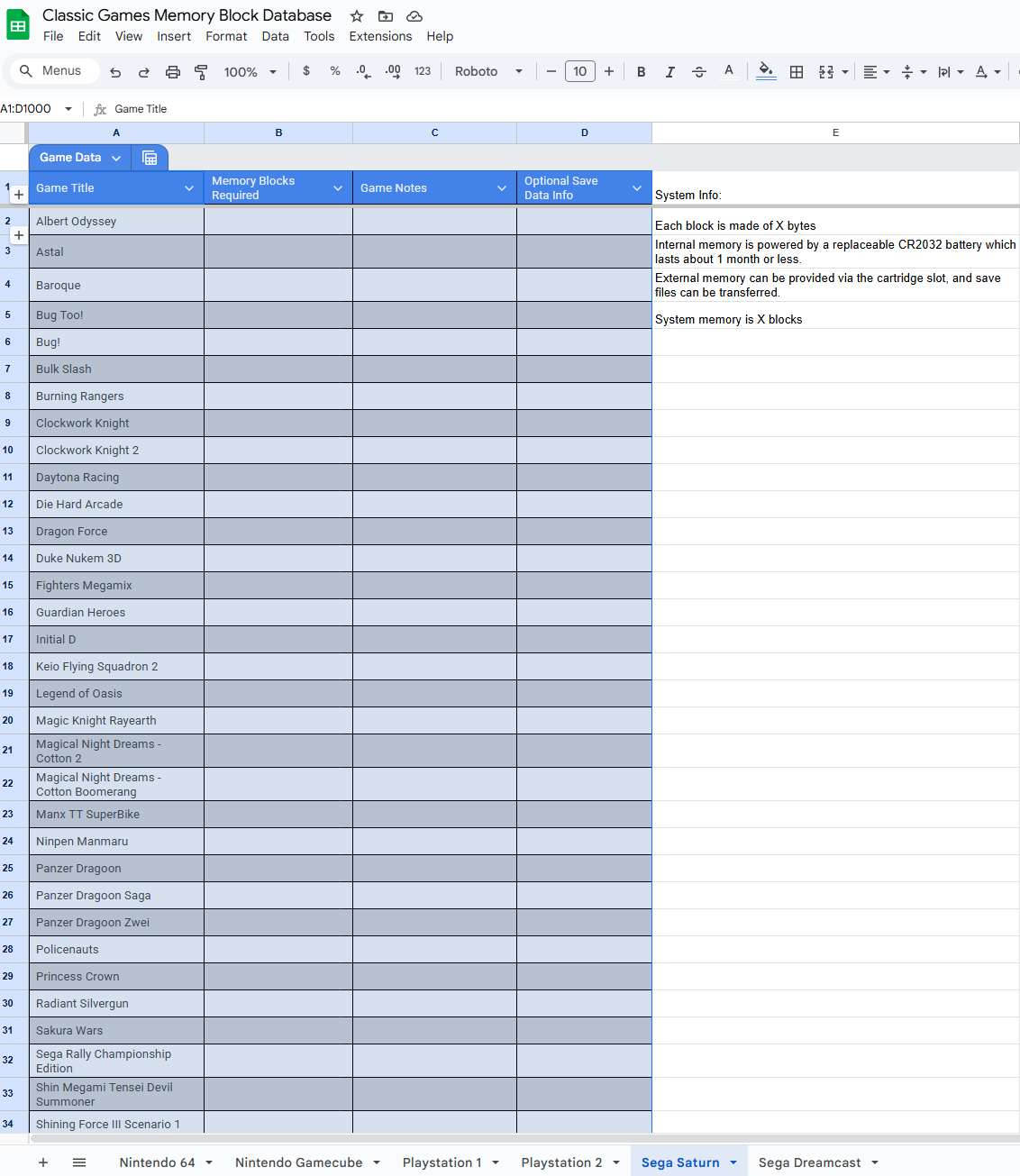Screen dimensions: 1020x1176
Task: Open the Roboto font dropdown
Action: [488, 72]
